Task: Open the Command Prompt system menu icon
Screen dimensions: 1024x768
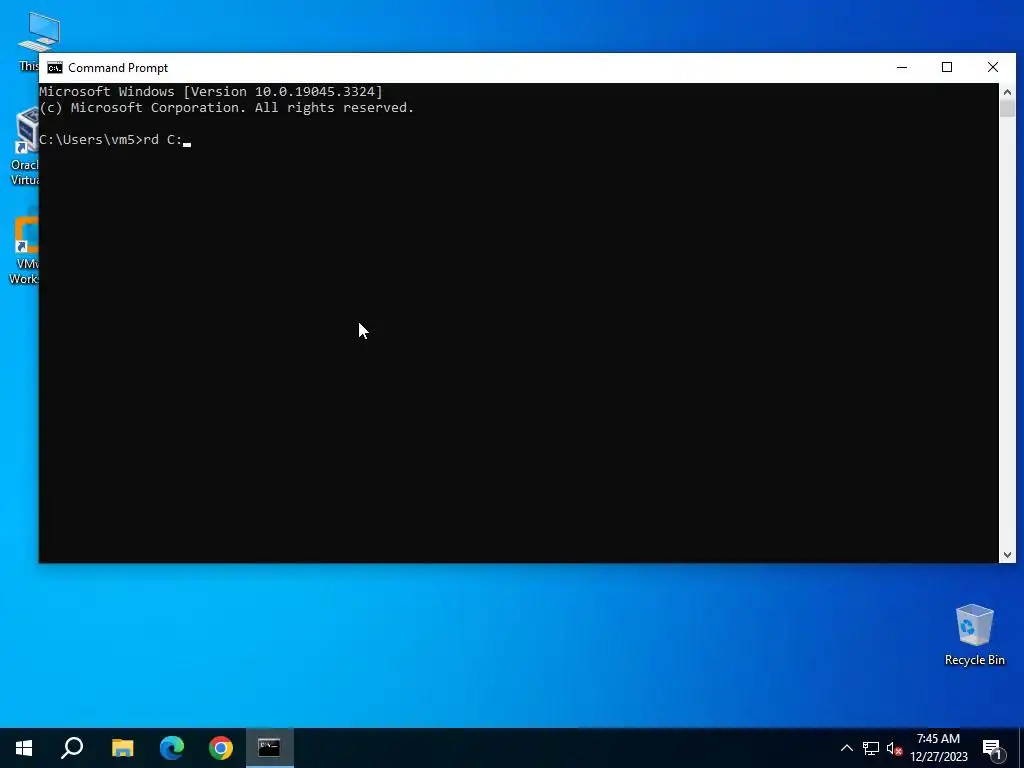Action: 55,68
